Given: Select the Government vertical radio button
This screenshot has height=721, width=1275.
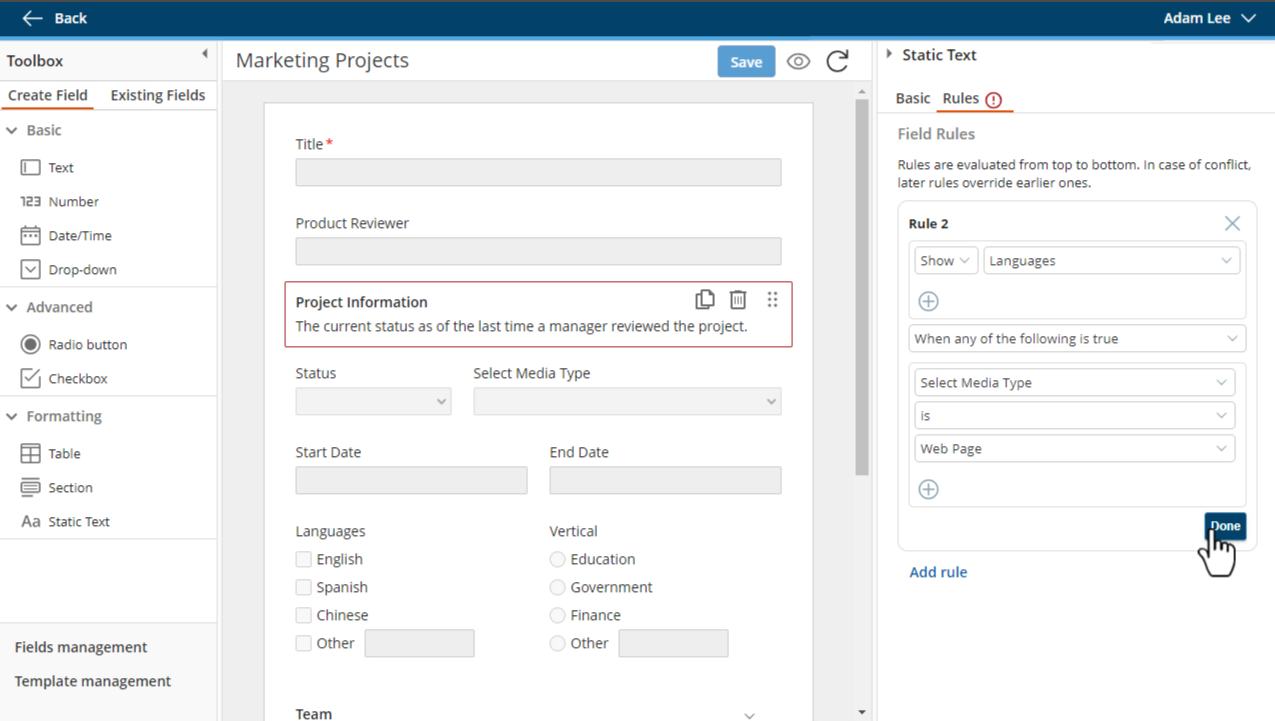Looking at the screenshot, I should pos(557,587).
